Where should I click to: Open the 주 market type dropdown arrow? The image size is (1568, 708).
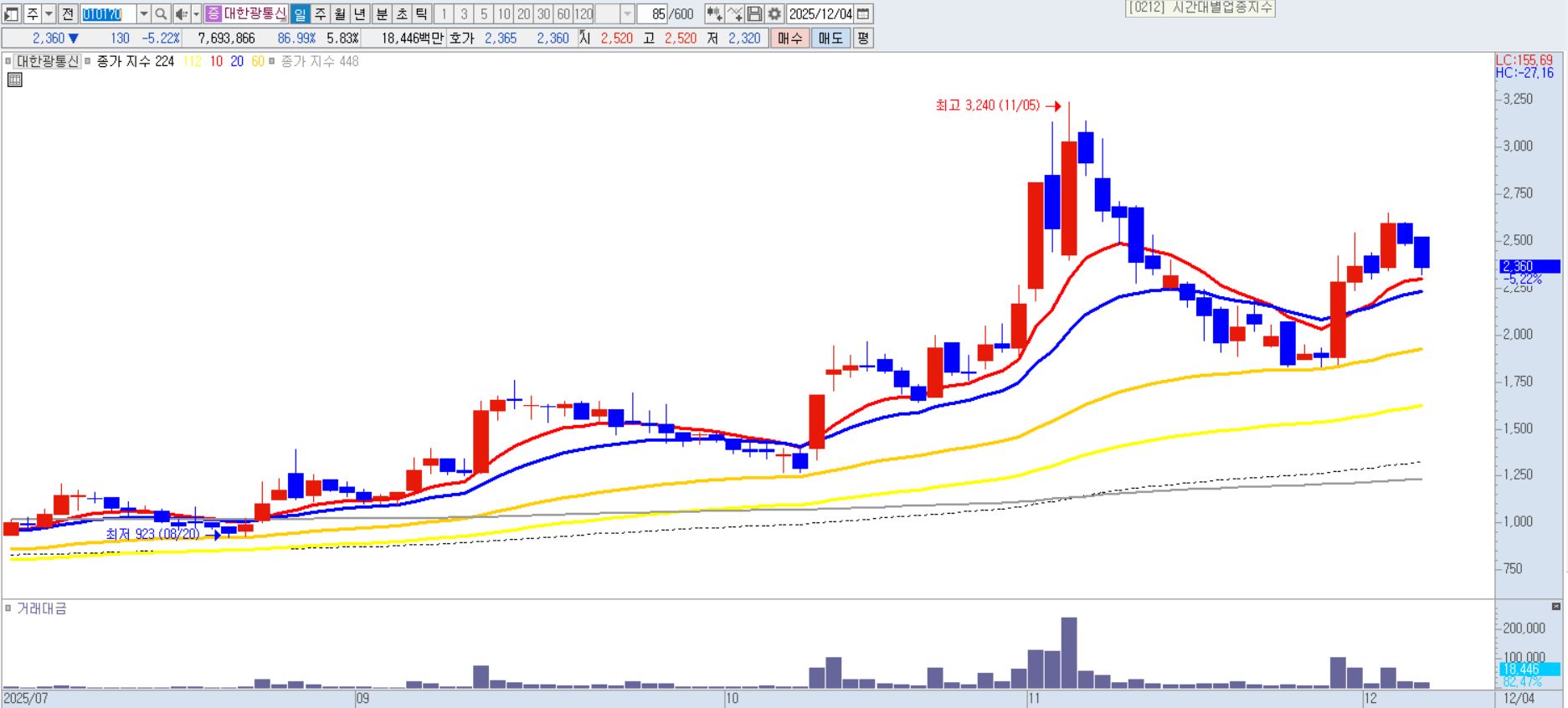click(x=49, y=14)
